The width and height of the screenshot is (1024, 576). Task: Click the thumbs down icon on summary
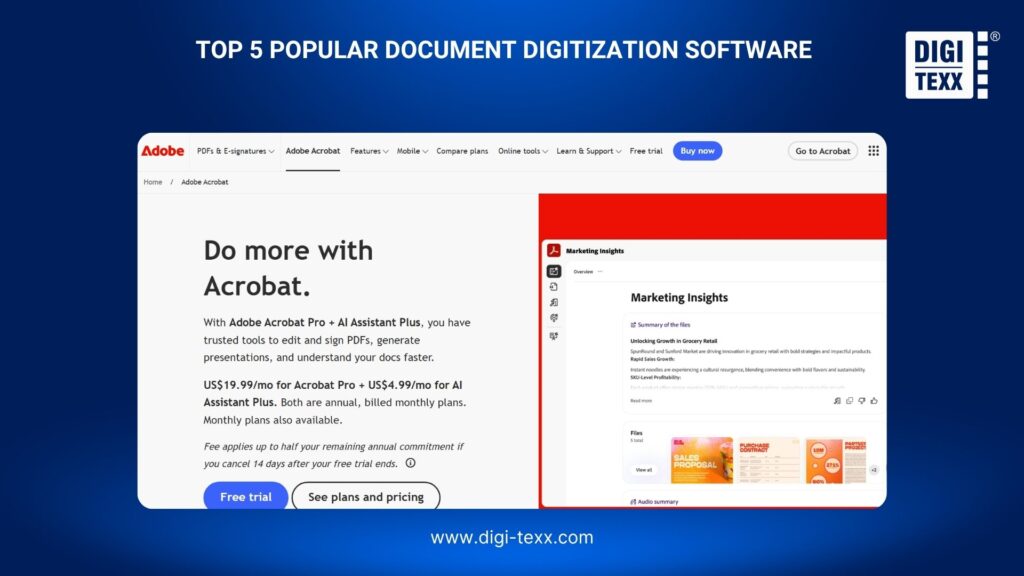click(x=861, y=400)
